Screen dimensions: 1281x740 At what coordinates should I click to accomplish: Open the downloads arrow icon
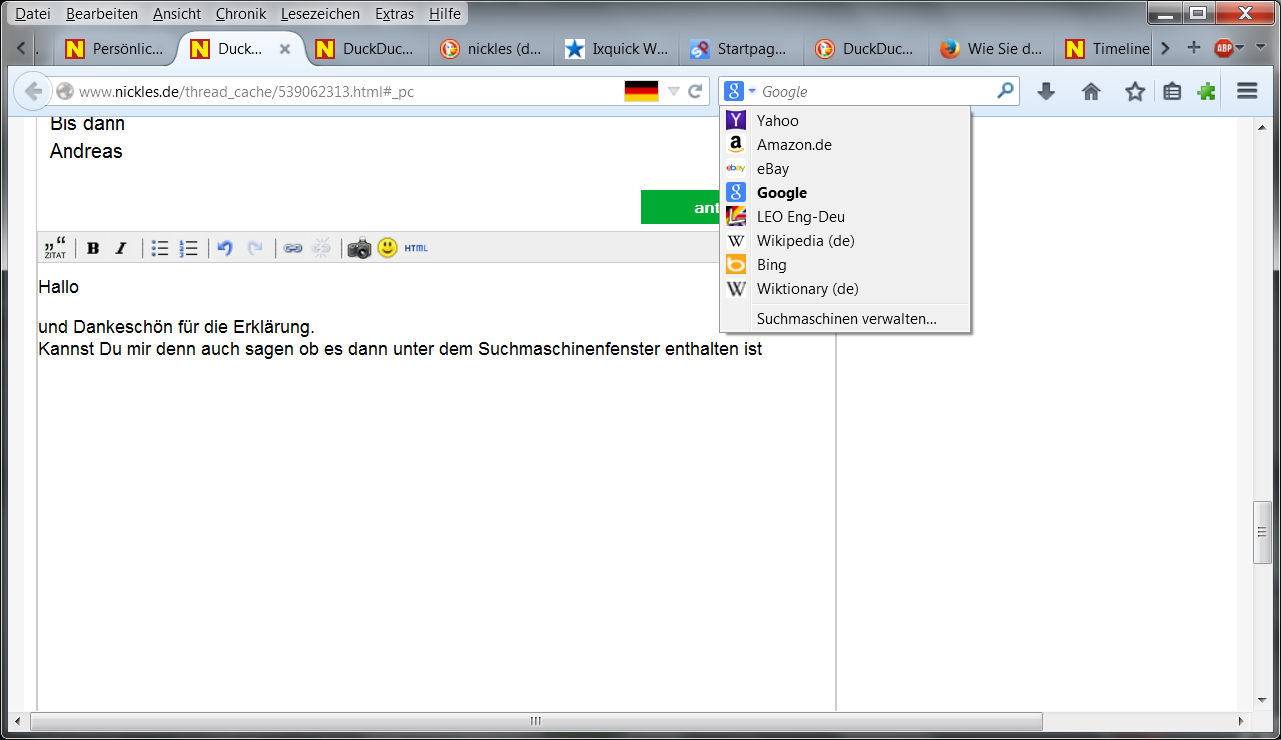pyautogui.click(x=1046, y=91)
